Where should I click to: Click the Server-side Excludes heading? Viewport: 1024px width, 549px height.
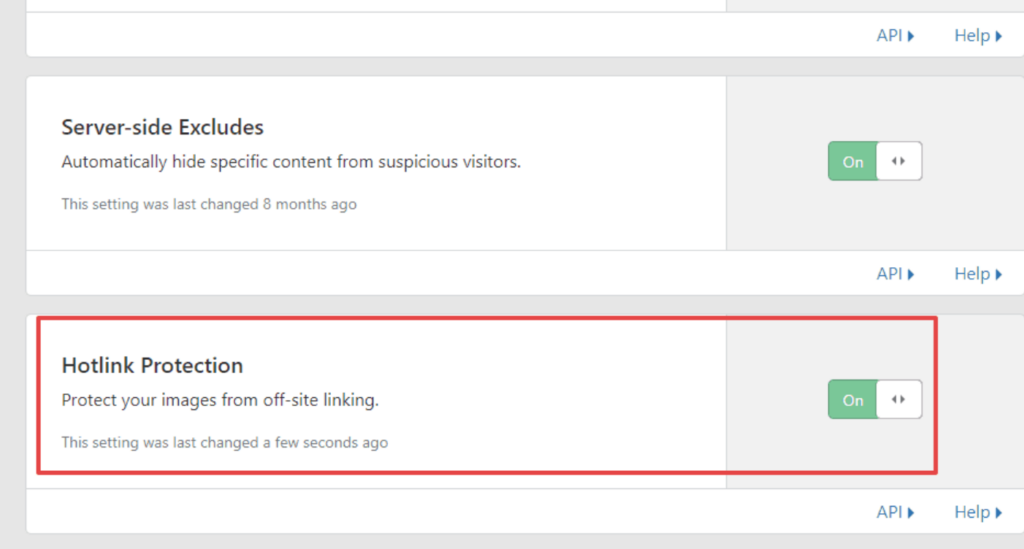click(x=163, y=127)
